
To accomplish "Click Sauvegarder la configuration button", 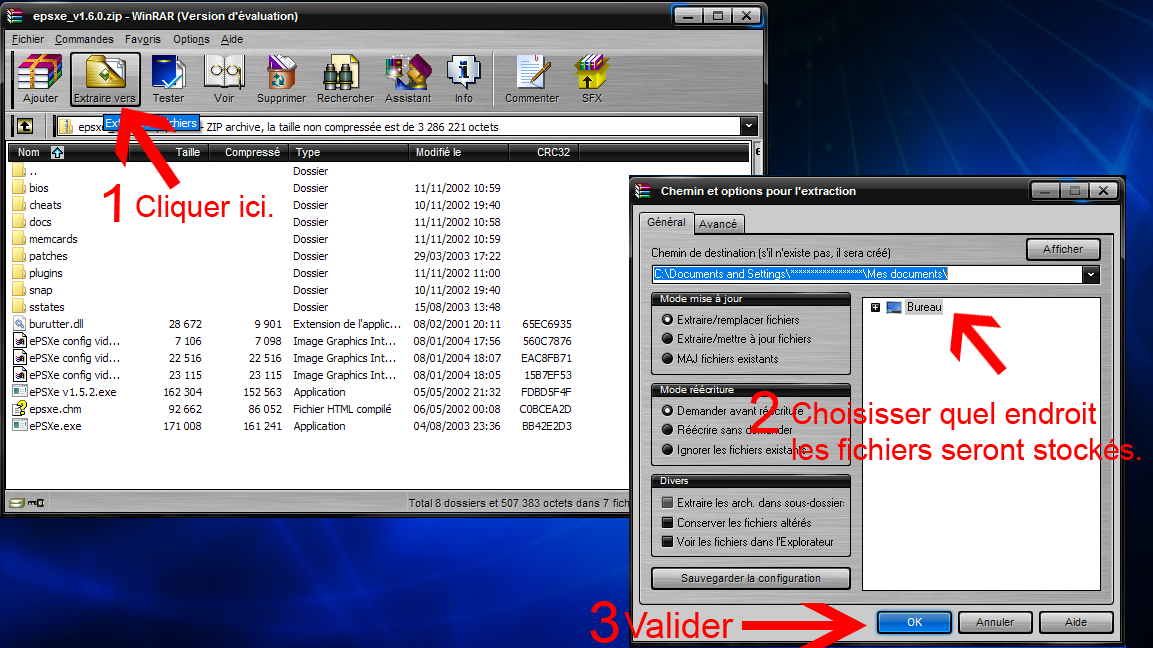I will [x=750, y=578].
